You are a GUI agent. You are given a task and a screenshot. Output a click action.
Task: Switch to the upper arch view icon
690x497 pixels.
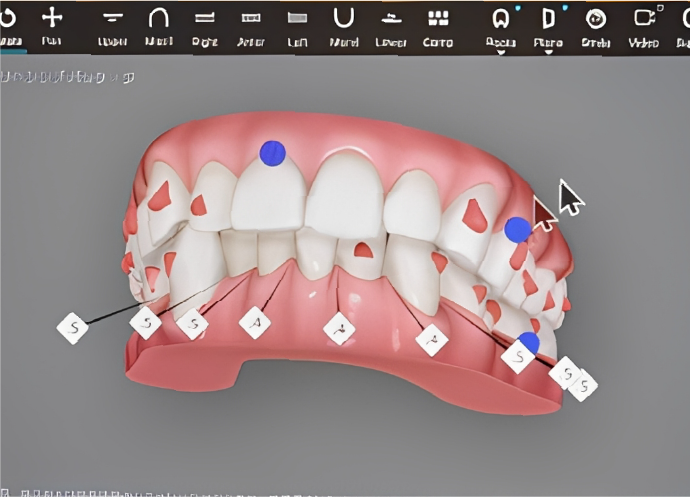click(x=113, y=19)
